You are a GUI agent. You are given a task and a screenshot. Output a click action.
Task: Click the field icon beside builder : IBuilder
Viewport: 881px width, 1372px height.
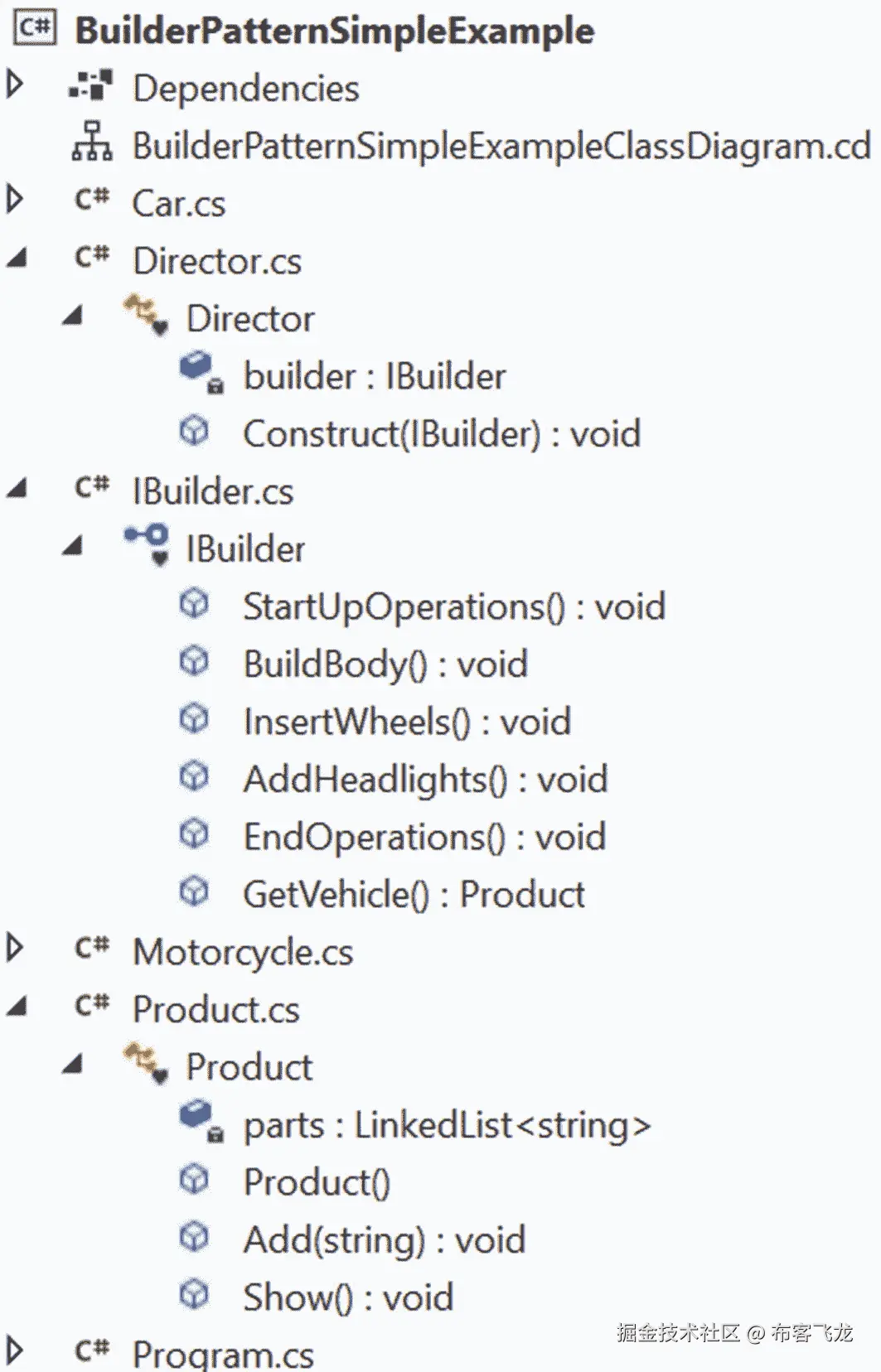[x=196, y=374]
